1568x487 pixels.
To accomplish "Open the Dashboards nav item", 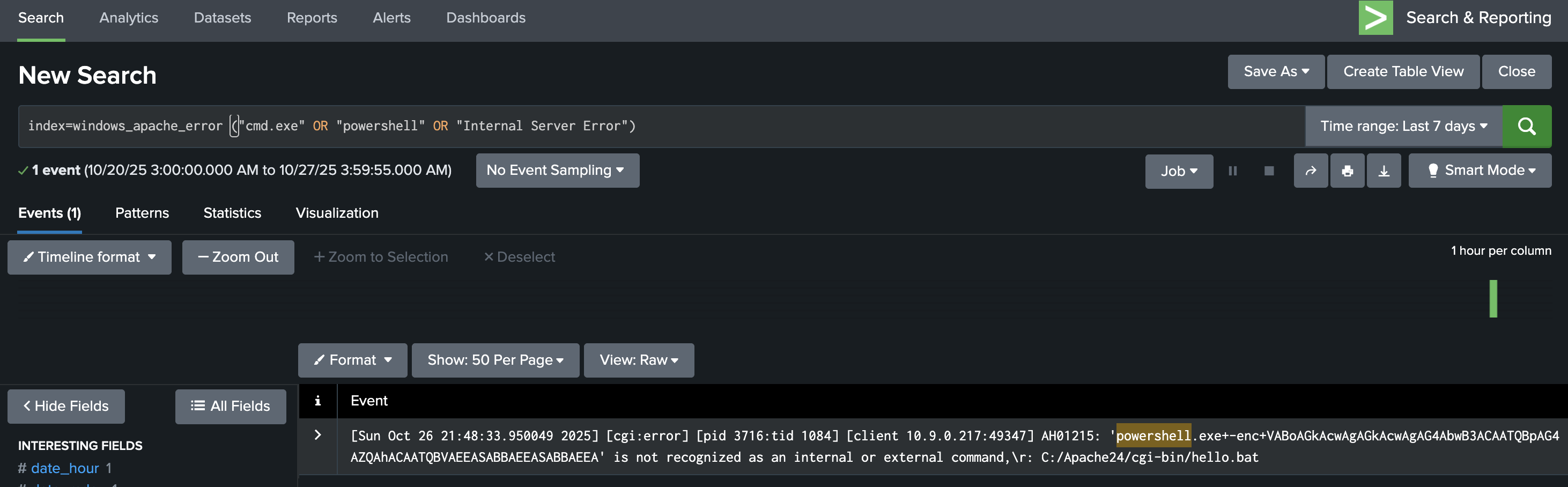I will click(x=486, y=18).
